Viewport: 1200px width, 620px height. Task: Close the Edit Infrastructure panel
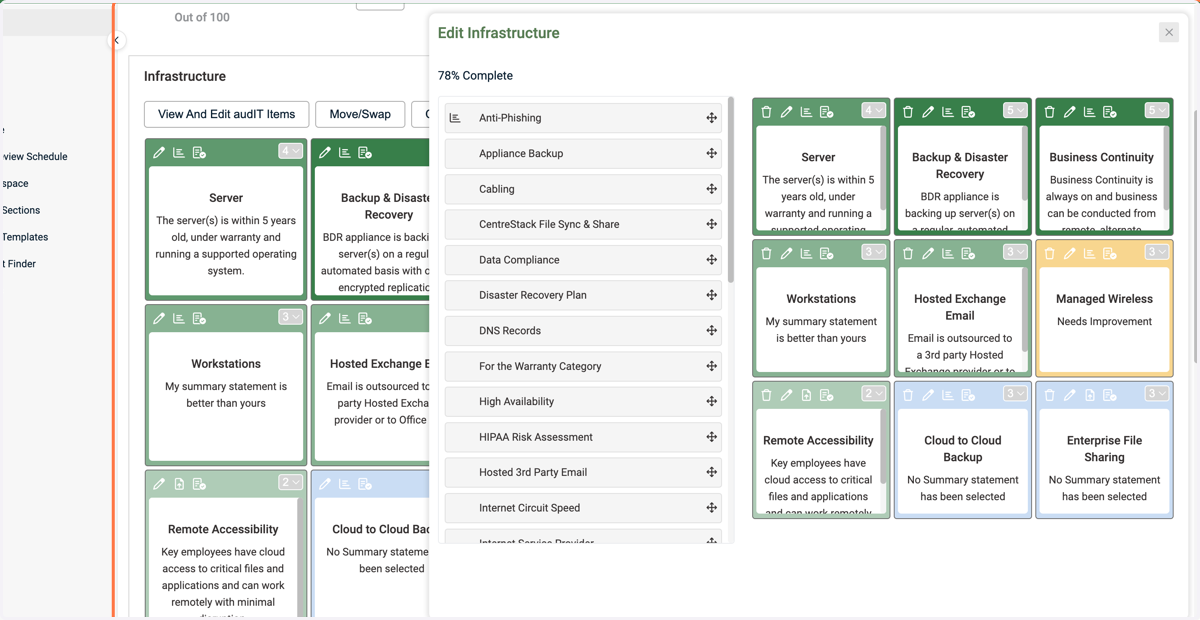1169,33
